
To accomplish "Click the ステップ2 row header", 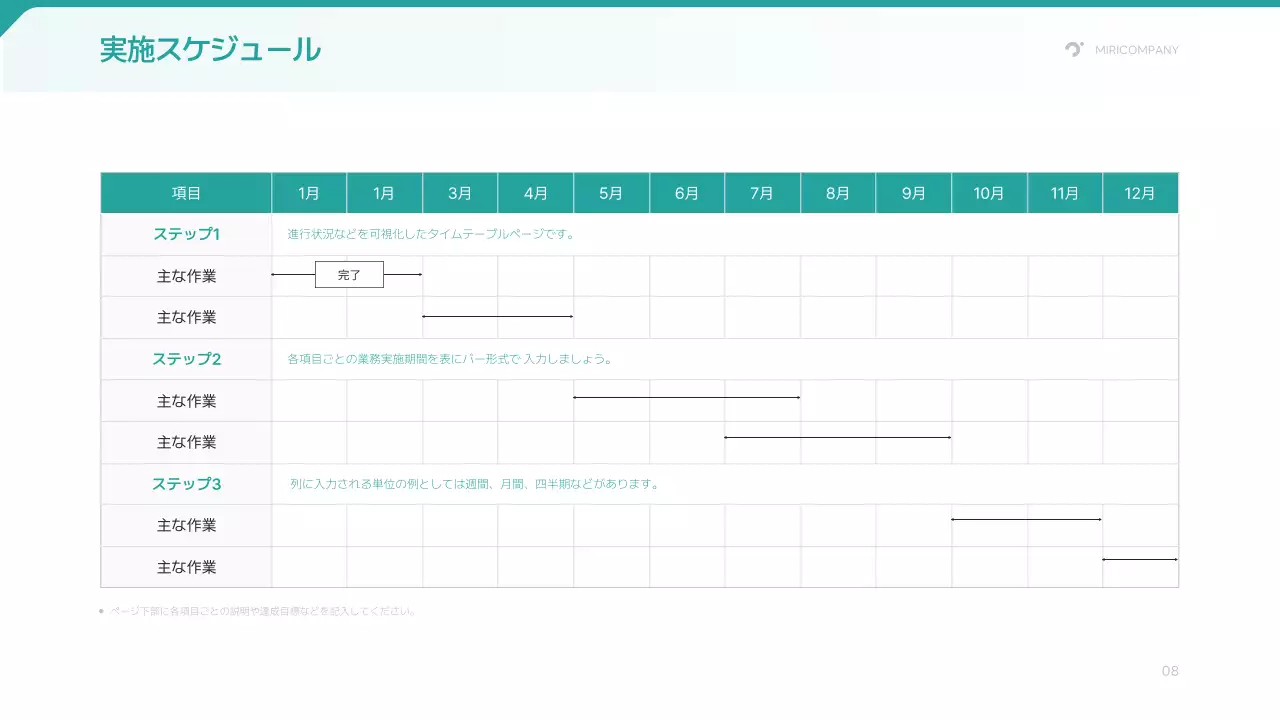I will pos(185,359).
